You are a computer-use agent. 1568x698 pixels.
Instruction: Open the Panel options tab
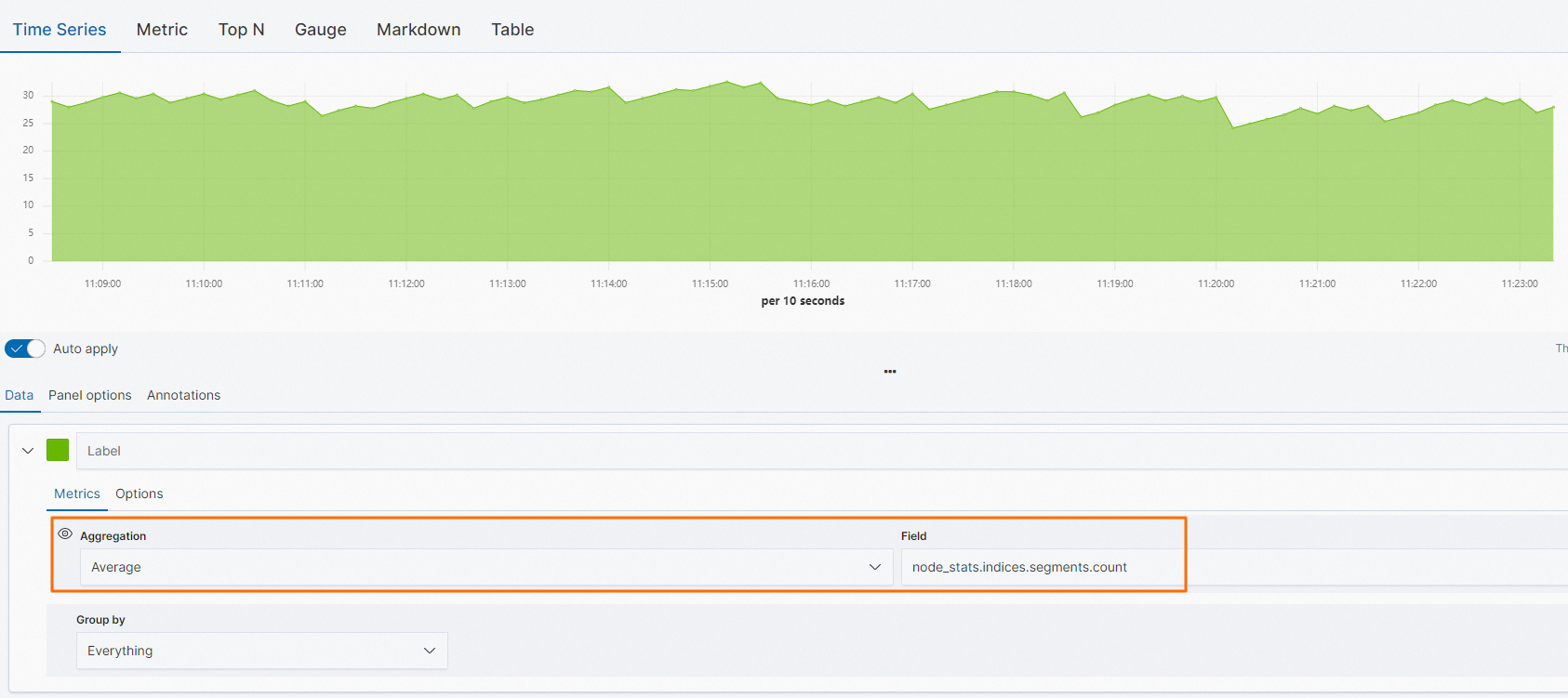90,395
